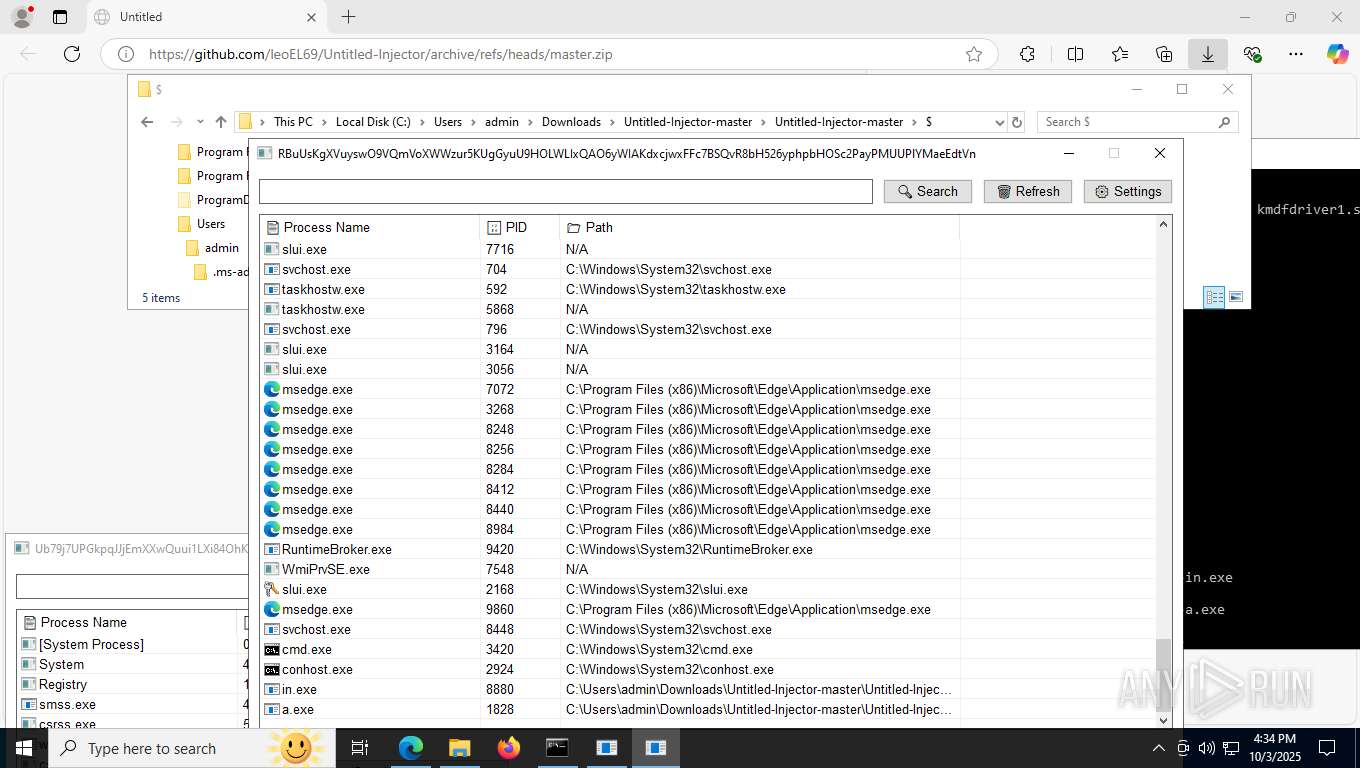
Task: Reload the browser page
Action: pos(72,54)
